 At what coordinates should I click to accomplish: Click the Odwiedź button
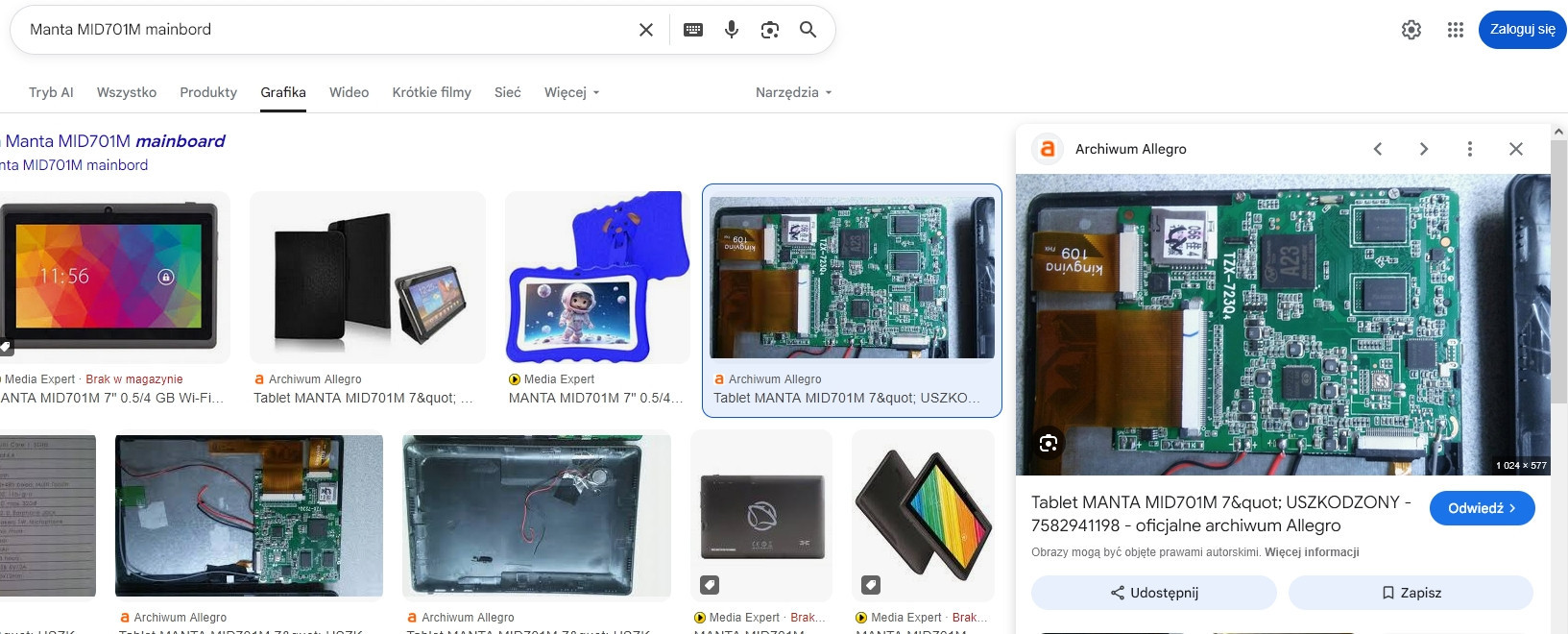[1482, 508]
